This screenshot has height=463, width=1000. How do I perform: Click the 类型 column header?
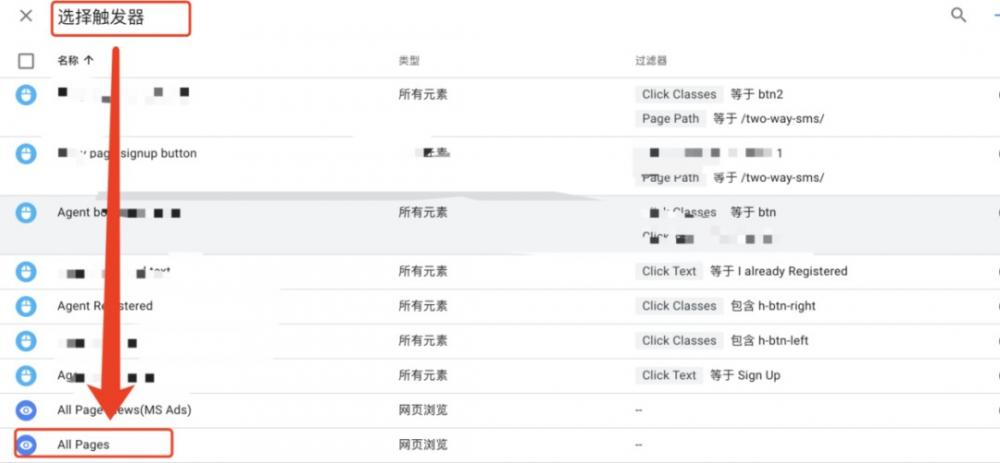pos(409,61)
